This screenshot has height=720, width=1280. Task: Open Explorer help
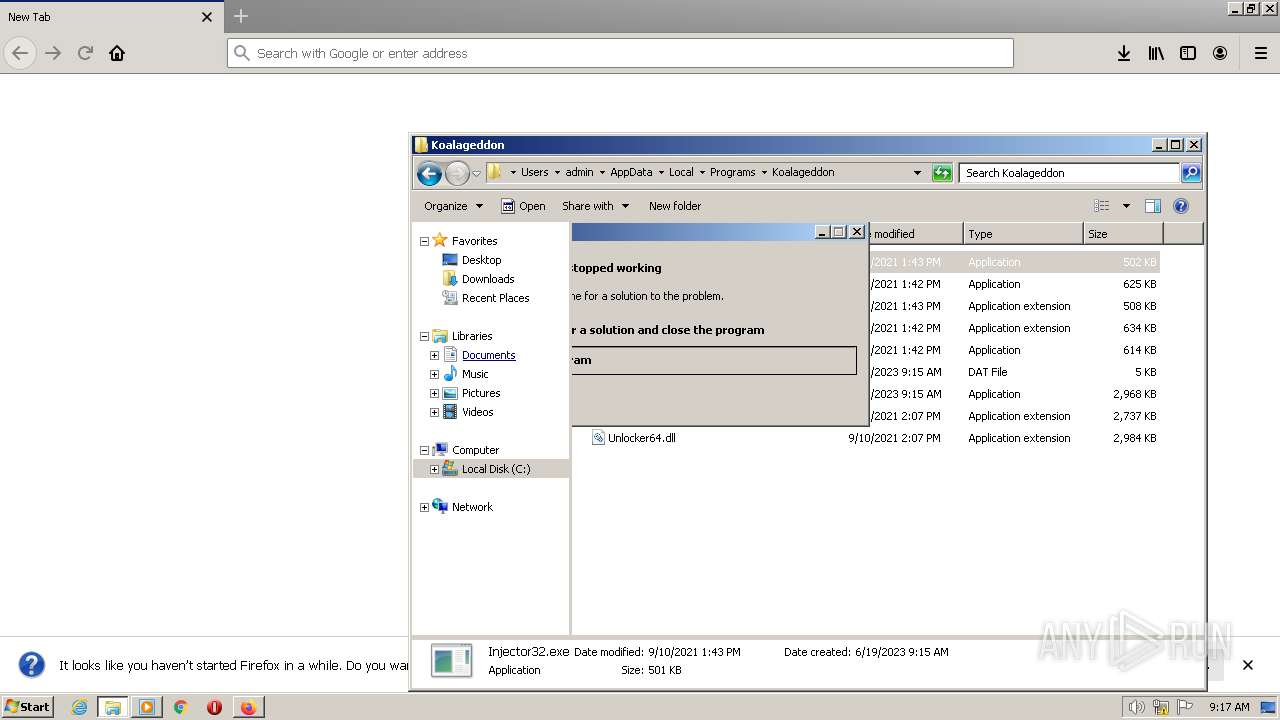coord(1180,206)
